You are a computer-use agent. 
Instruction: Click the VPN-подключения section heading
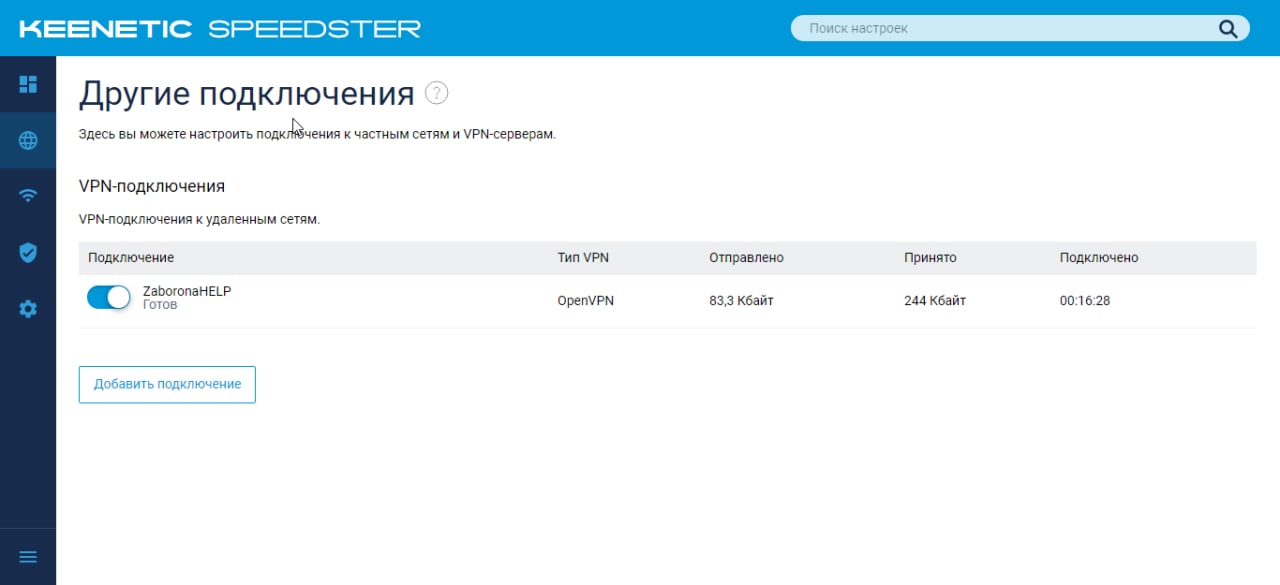[152, 186]
